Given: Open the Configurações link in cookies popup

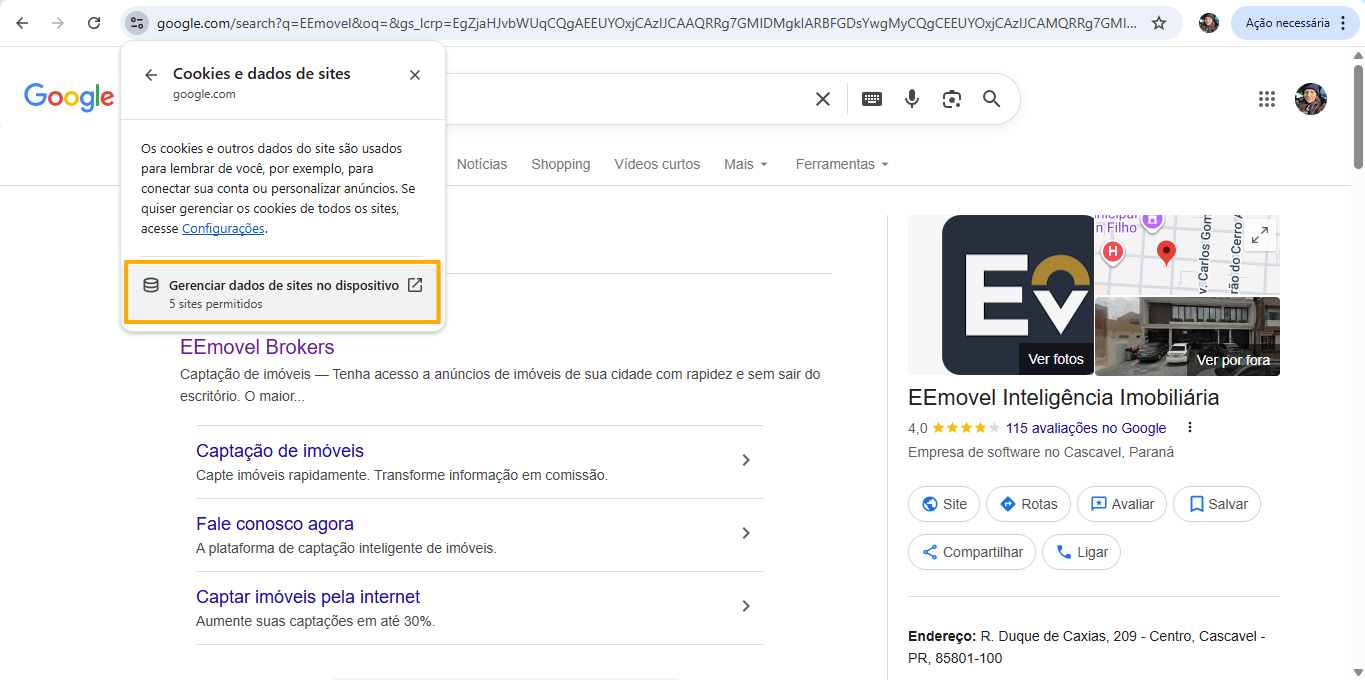Looking at the screenshot, I should (x=223, y=229).
